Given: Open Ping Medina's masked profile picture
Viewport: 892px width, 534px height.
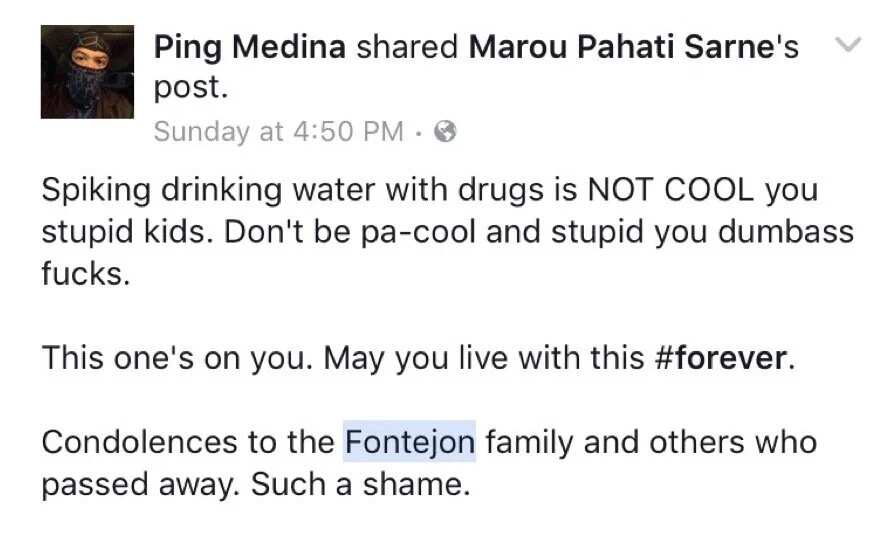Looking at the screenshot, I should pos(87,72).
